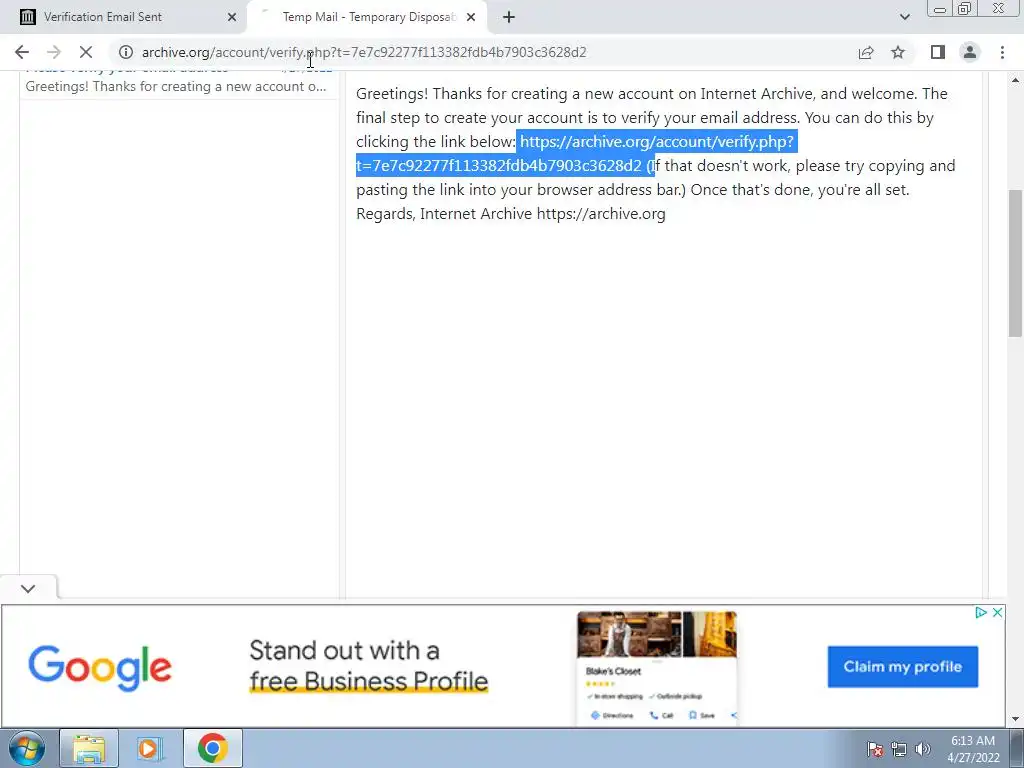Open the highlighted archive.org verify link
The height and width of the screenshot is (768, 1024).
(x=575, y=153)
